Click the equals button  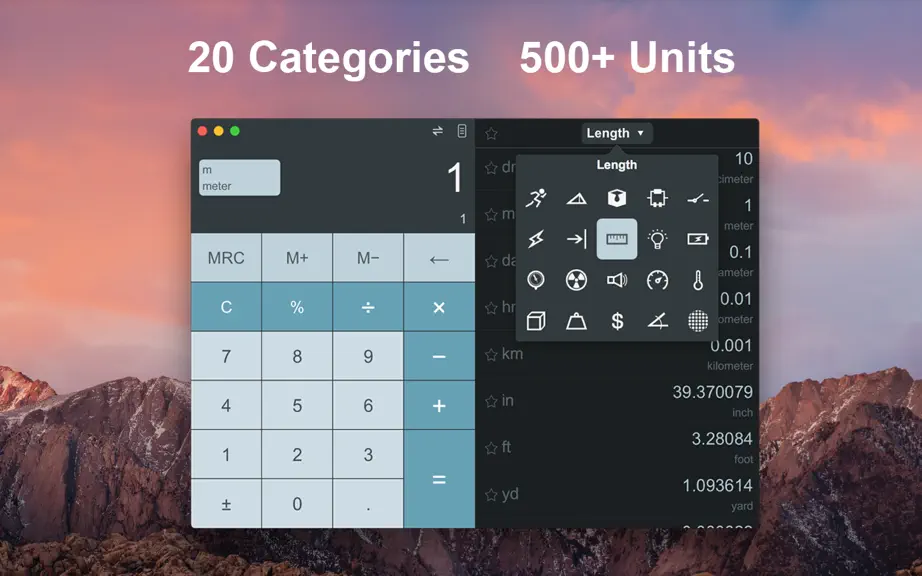439,479
